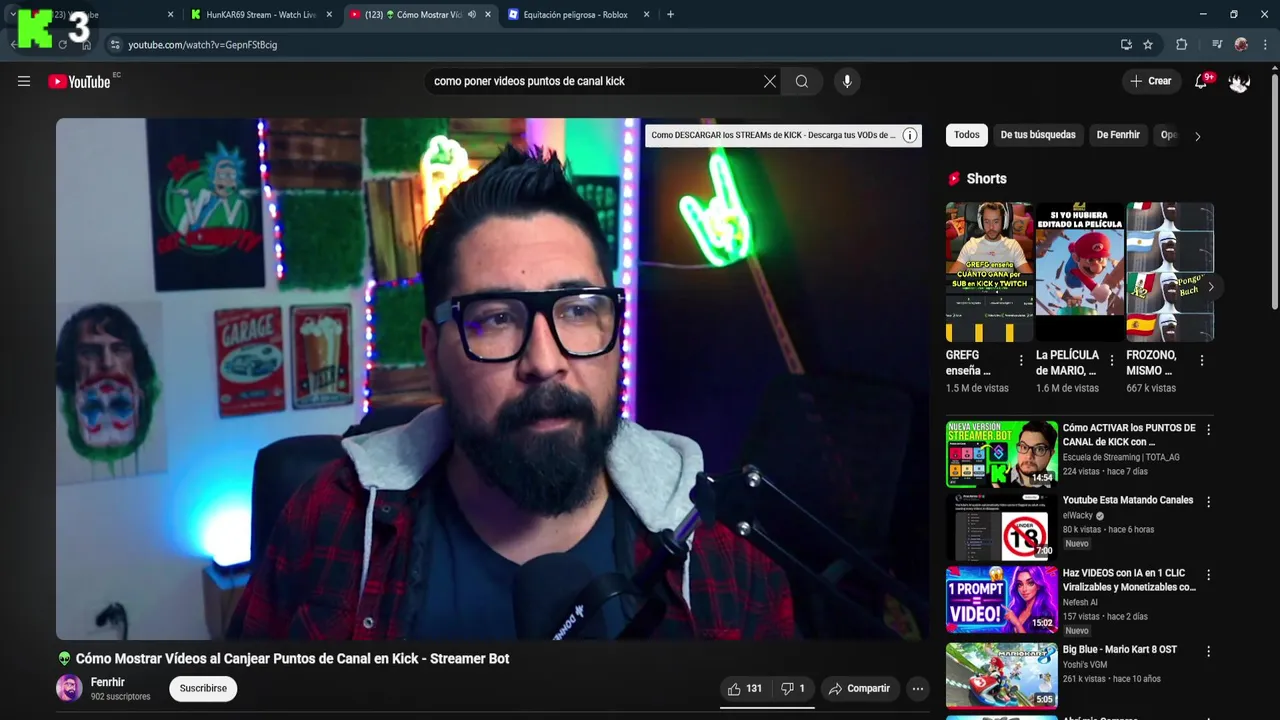
Task: Mute the playing YouTube tab via speaker icon
Action: 472,15
